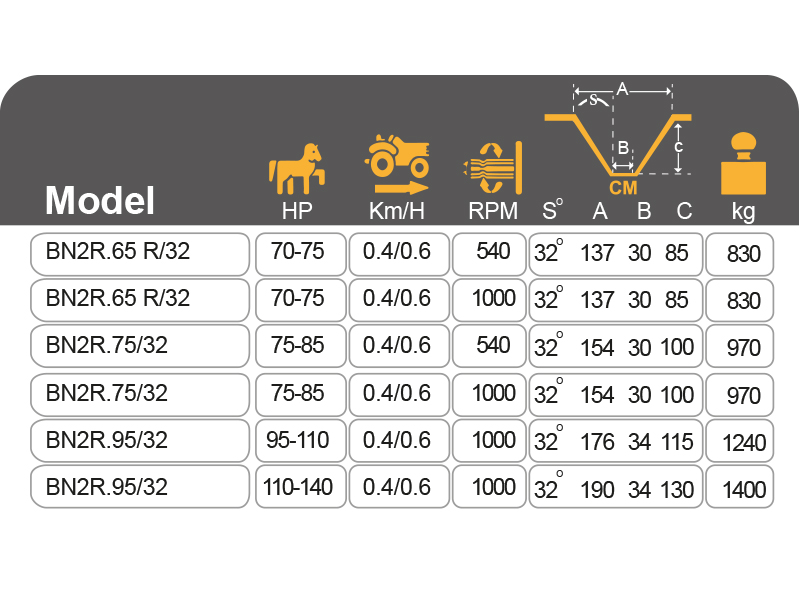Screen dimensions: 800x600
Task: Click the orange weight kg icon
Action: click(x=743, y=164)
